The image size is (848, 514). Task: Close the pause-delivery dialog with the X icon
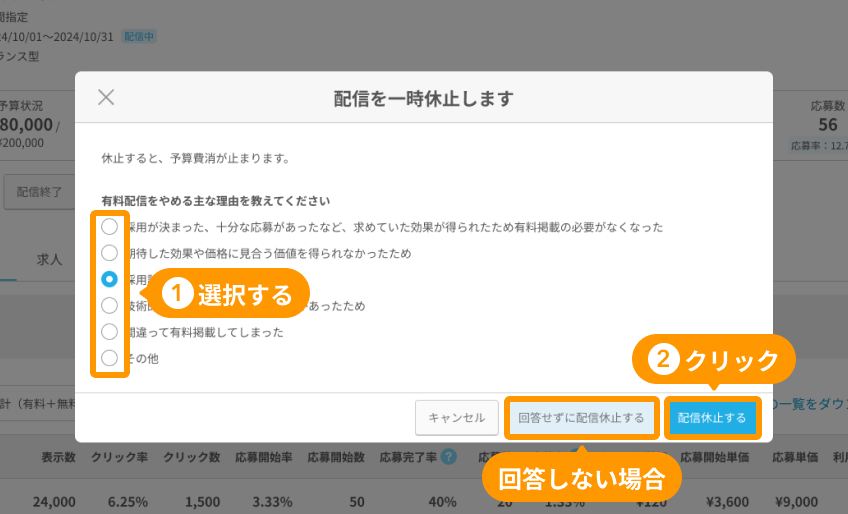(106, 97)
